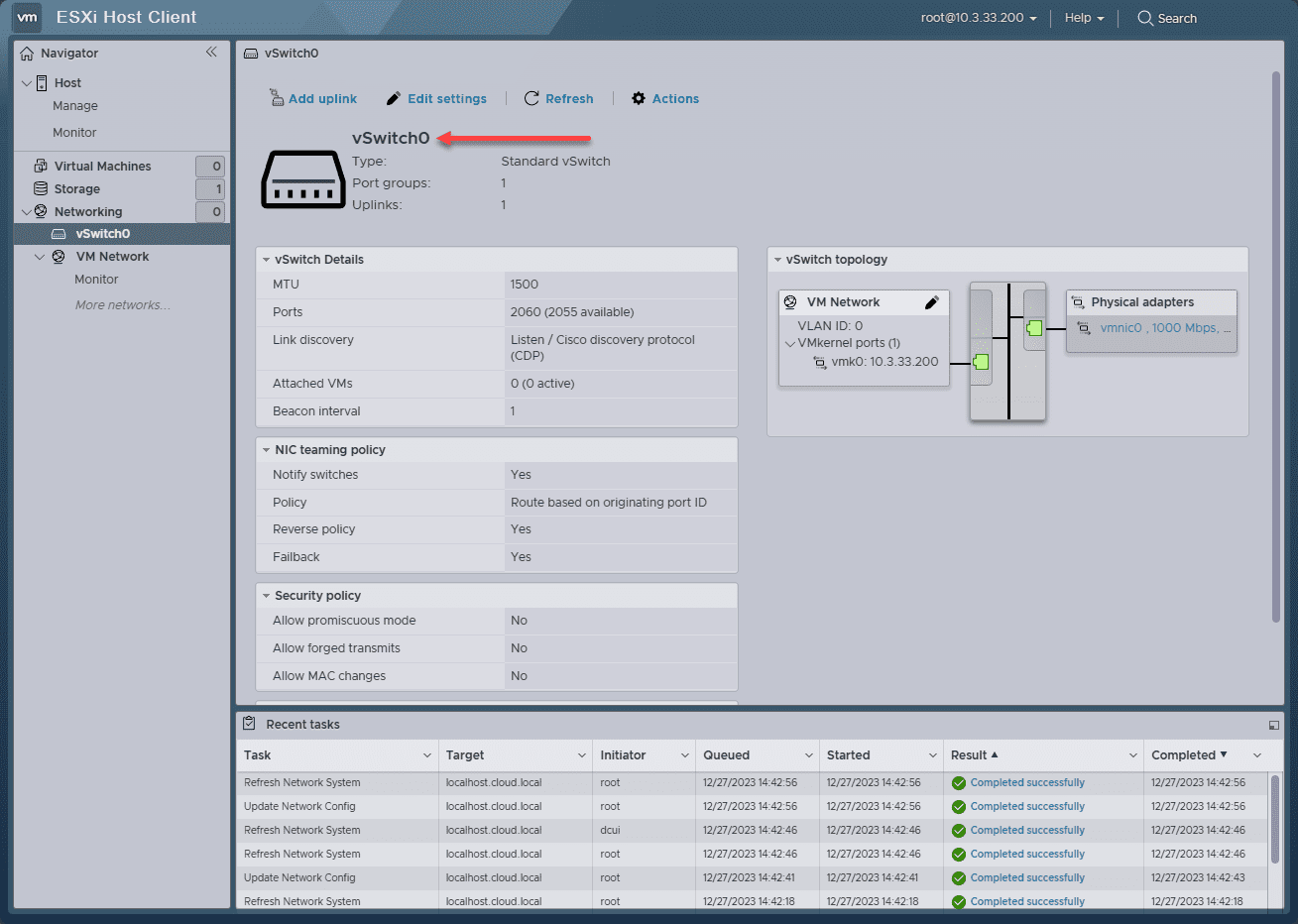The width and height of the screenshot is (1298, 924).
Task: Collapse the Host tree node
Action: (27, 83)
